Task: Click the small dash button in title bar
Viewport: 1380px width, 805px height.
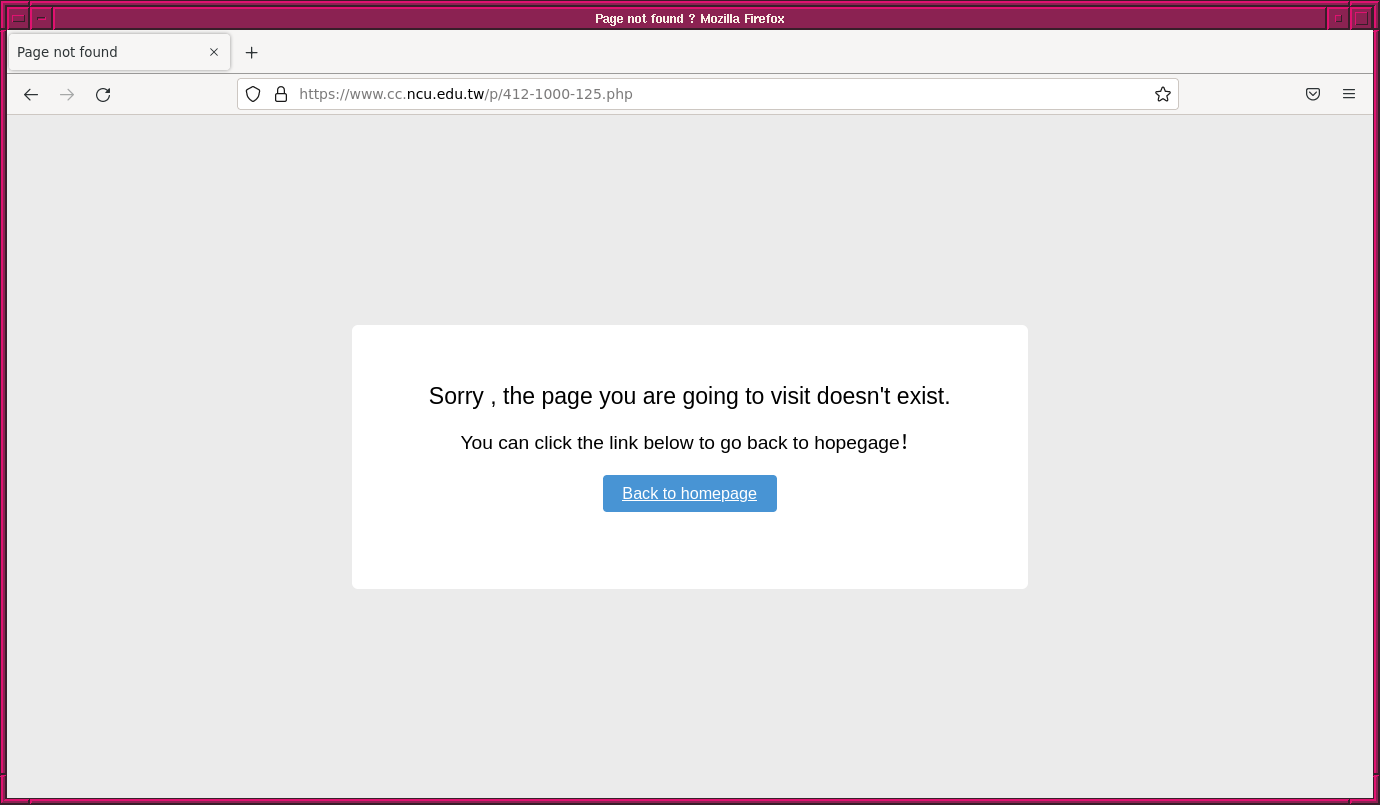Action: [41, 18]
